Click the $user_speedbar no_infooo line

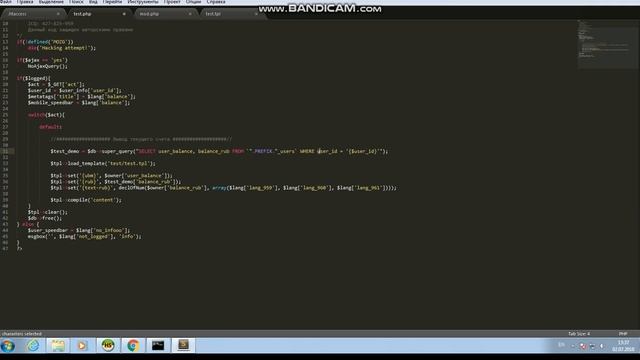tap(79, 230)
